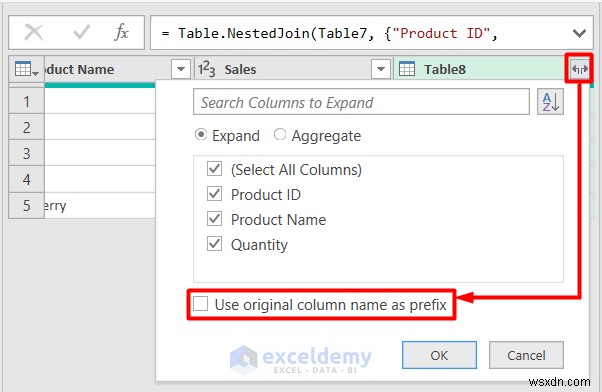Select the Aggregate radio button

(x=280, y=135)
